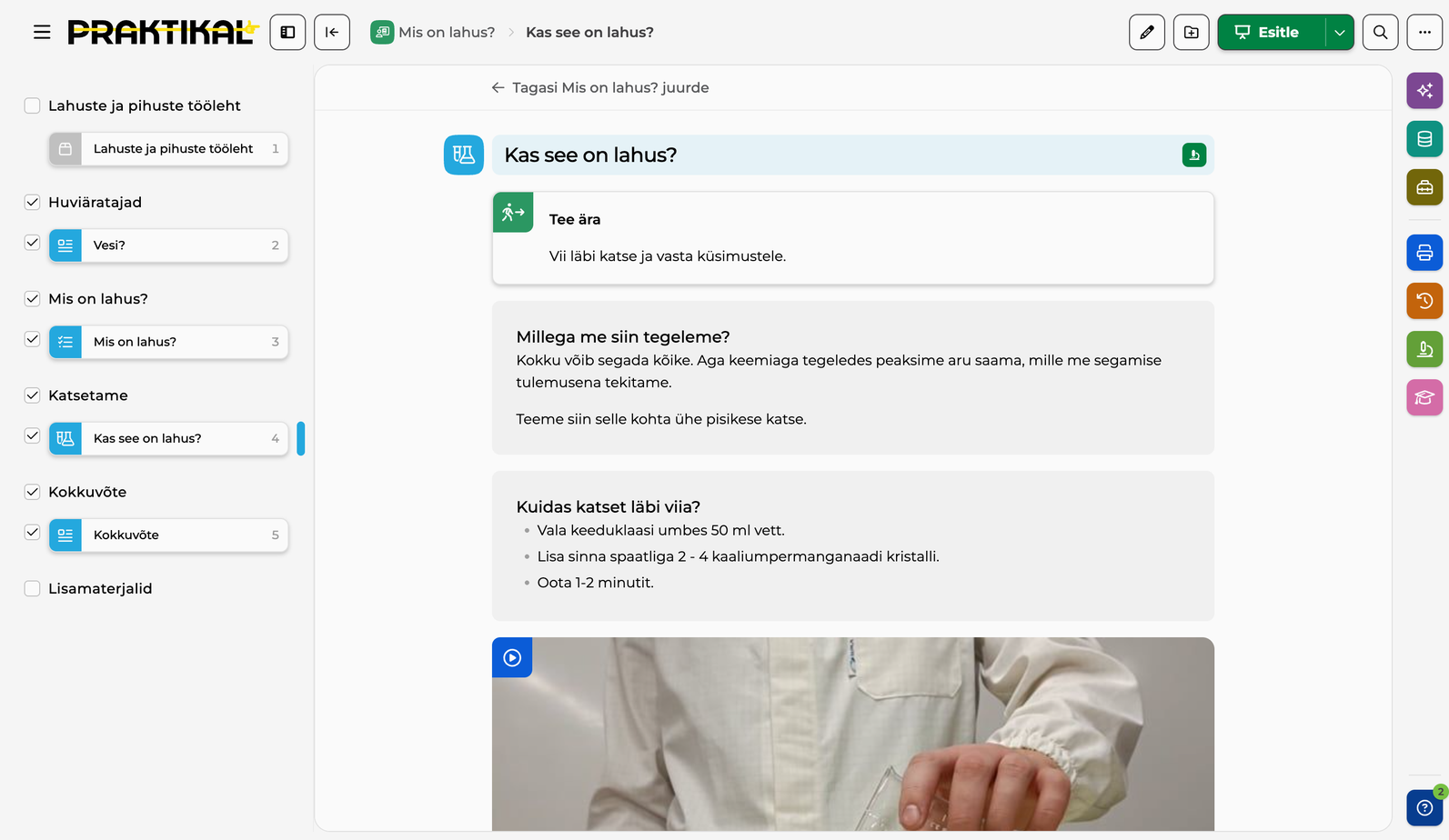The width and height of the screenshot is (1449, 840).
Task: Click the green microscope sidebar icon
Action: coord(1424,349)
